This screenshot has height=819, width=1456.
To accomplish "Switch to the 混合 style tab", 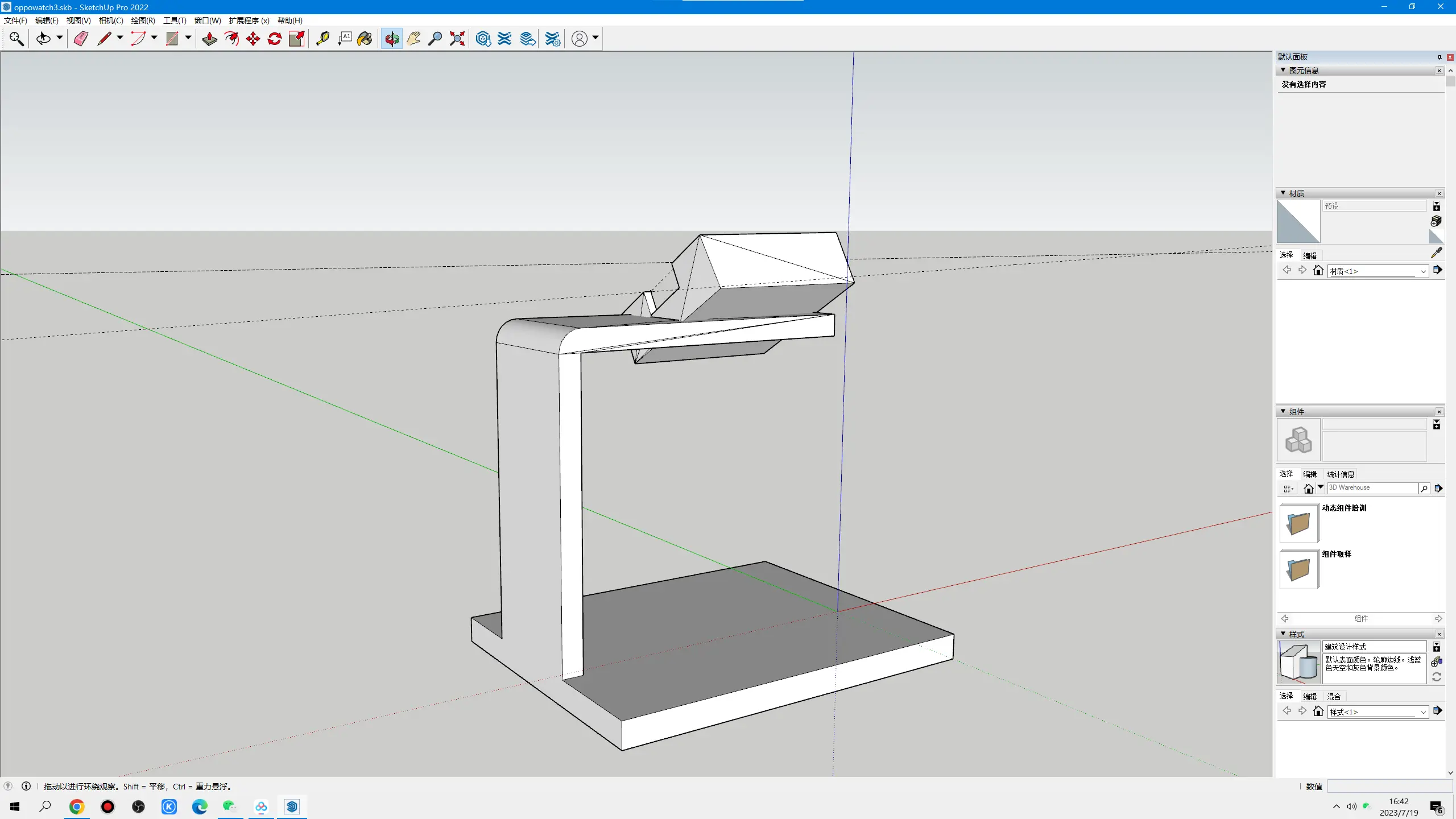I will point(1334,696).
